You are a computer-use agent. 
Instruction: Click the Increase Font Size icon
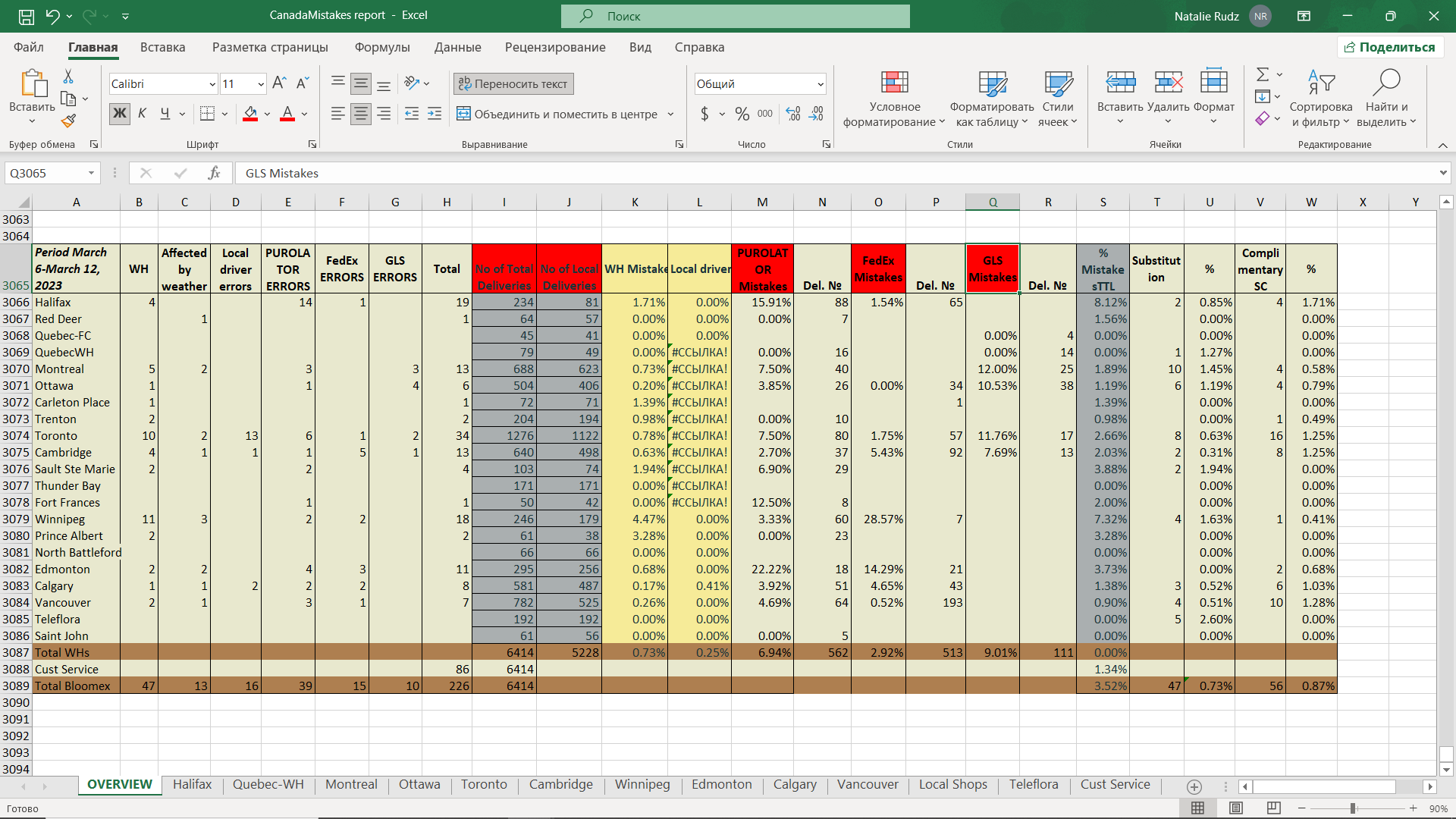pos(279,83)
